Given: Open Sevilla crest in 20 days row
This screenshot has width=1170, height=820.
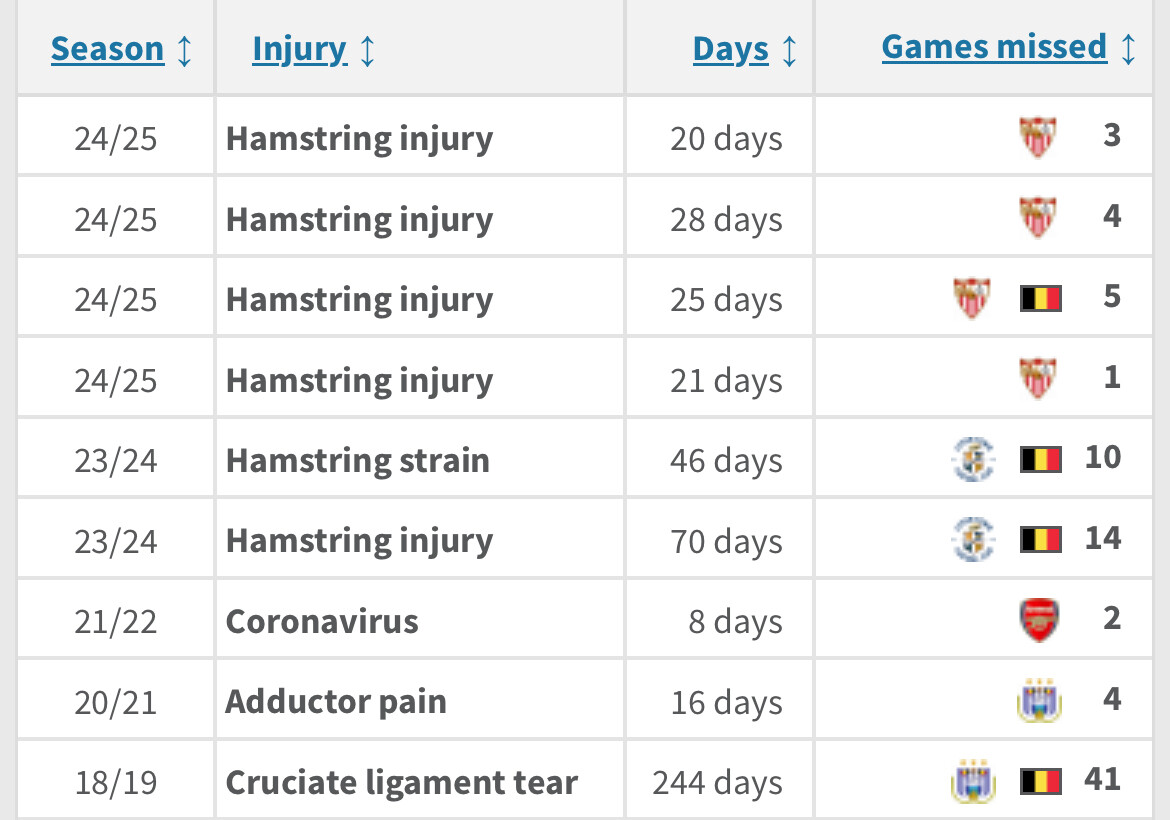Looking at the screenshot, I should point(1038,137).
